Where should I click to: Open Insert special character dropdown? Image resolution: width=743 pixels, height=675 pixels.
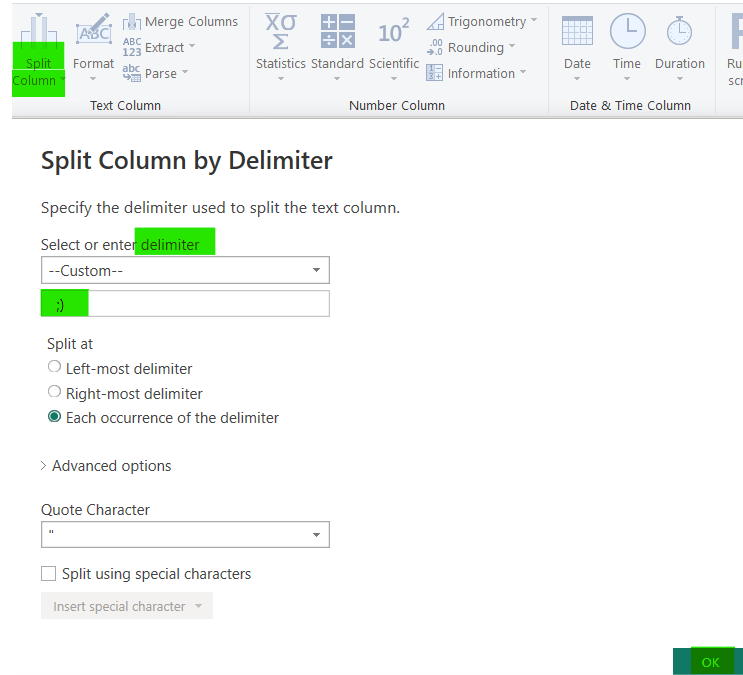click(x=127, y=606)
